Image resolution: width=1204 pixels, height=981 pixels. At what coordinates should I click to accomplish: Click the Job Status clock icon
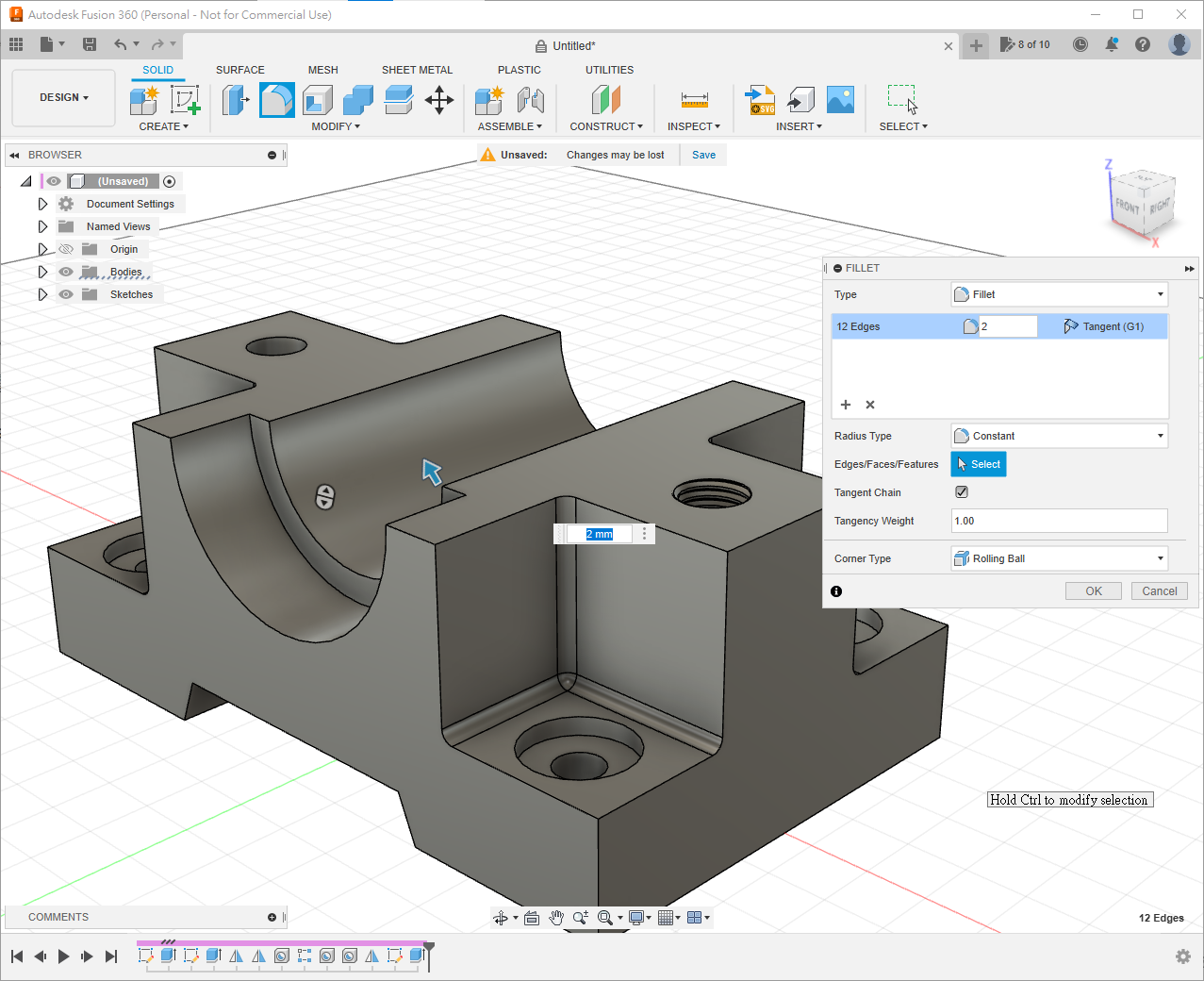(x=1080, y=45)
